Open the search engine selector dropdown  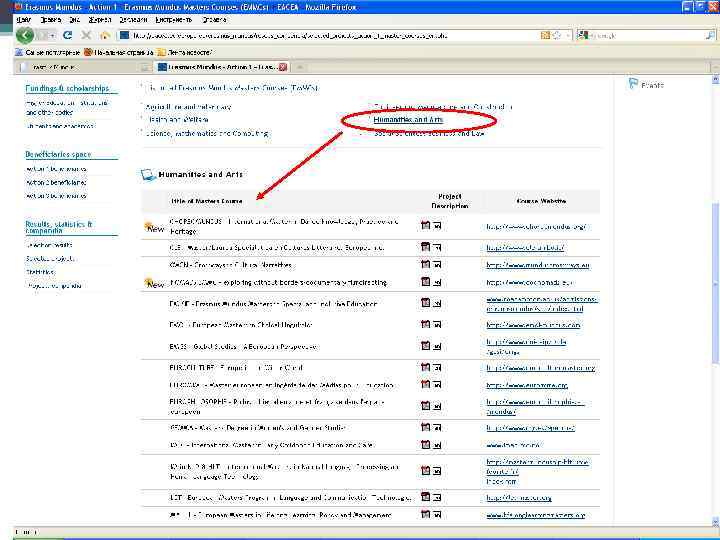point(583,35)
